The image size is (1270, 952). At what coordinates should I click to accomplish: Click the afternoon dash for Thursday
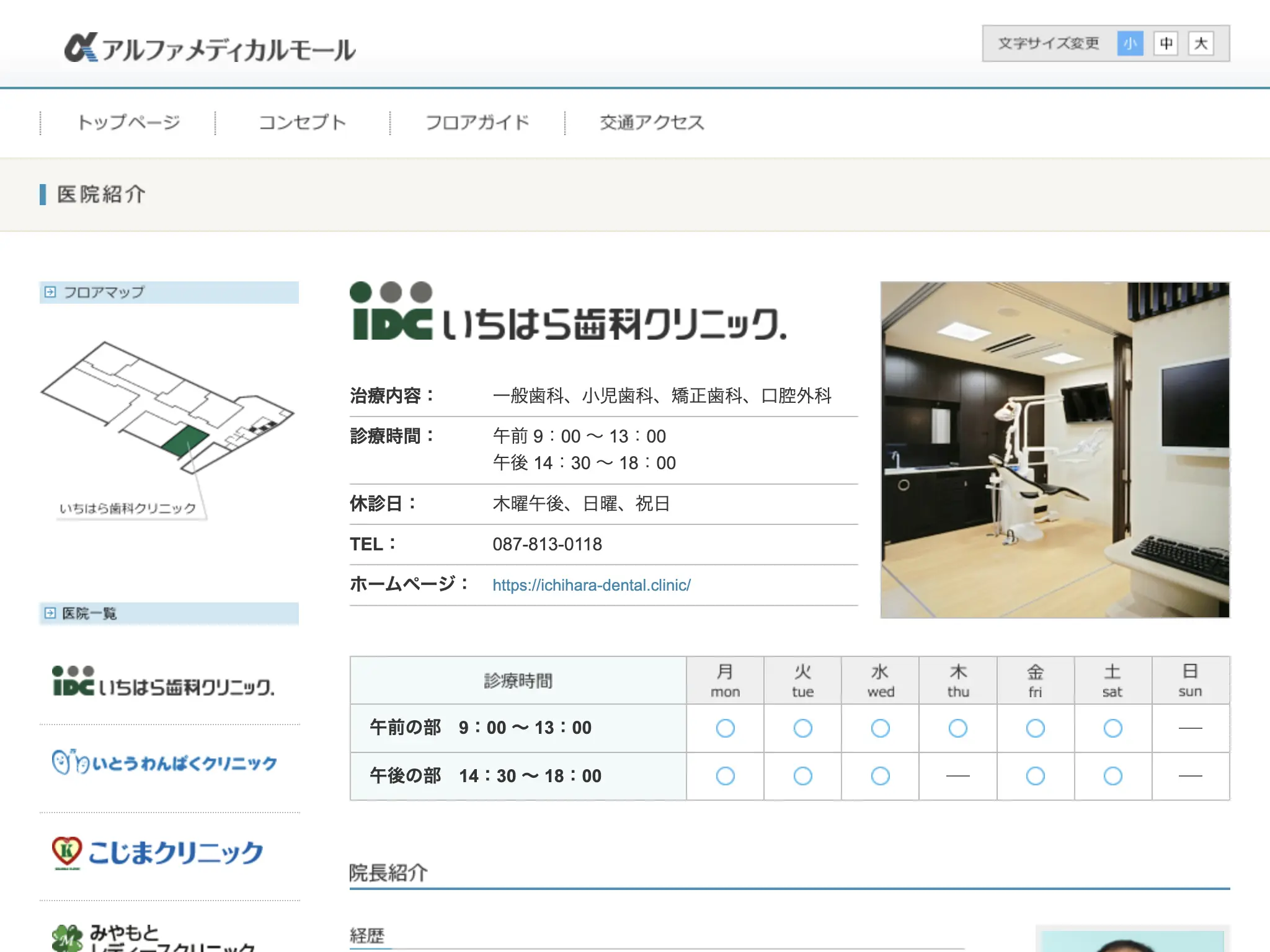(958, 776)
